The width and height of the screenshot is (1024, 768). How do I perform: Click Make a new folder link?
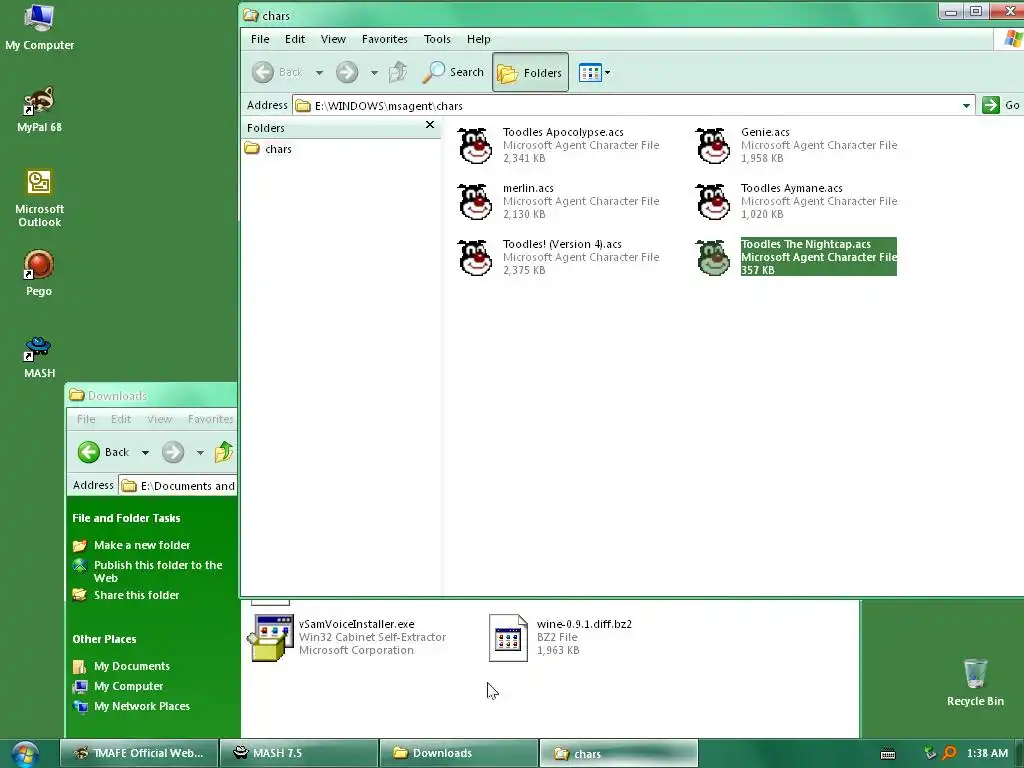pos(142,545)
